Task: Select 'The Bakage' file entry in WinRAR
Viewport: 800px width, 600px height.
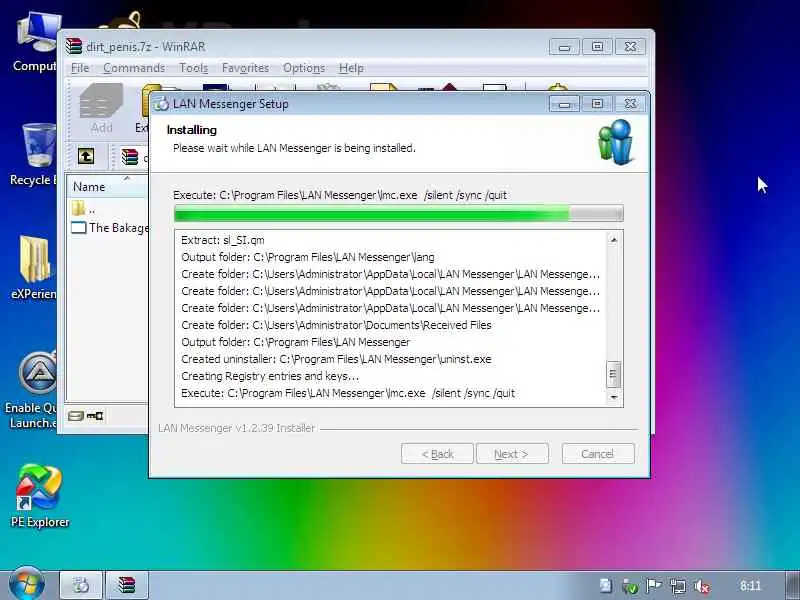Action: click(x=109, y=228)
